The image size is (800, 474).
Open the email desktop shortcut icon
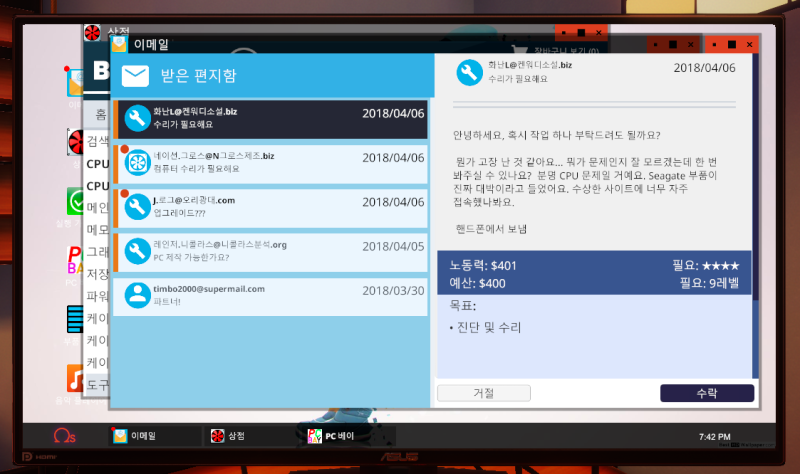75,83
